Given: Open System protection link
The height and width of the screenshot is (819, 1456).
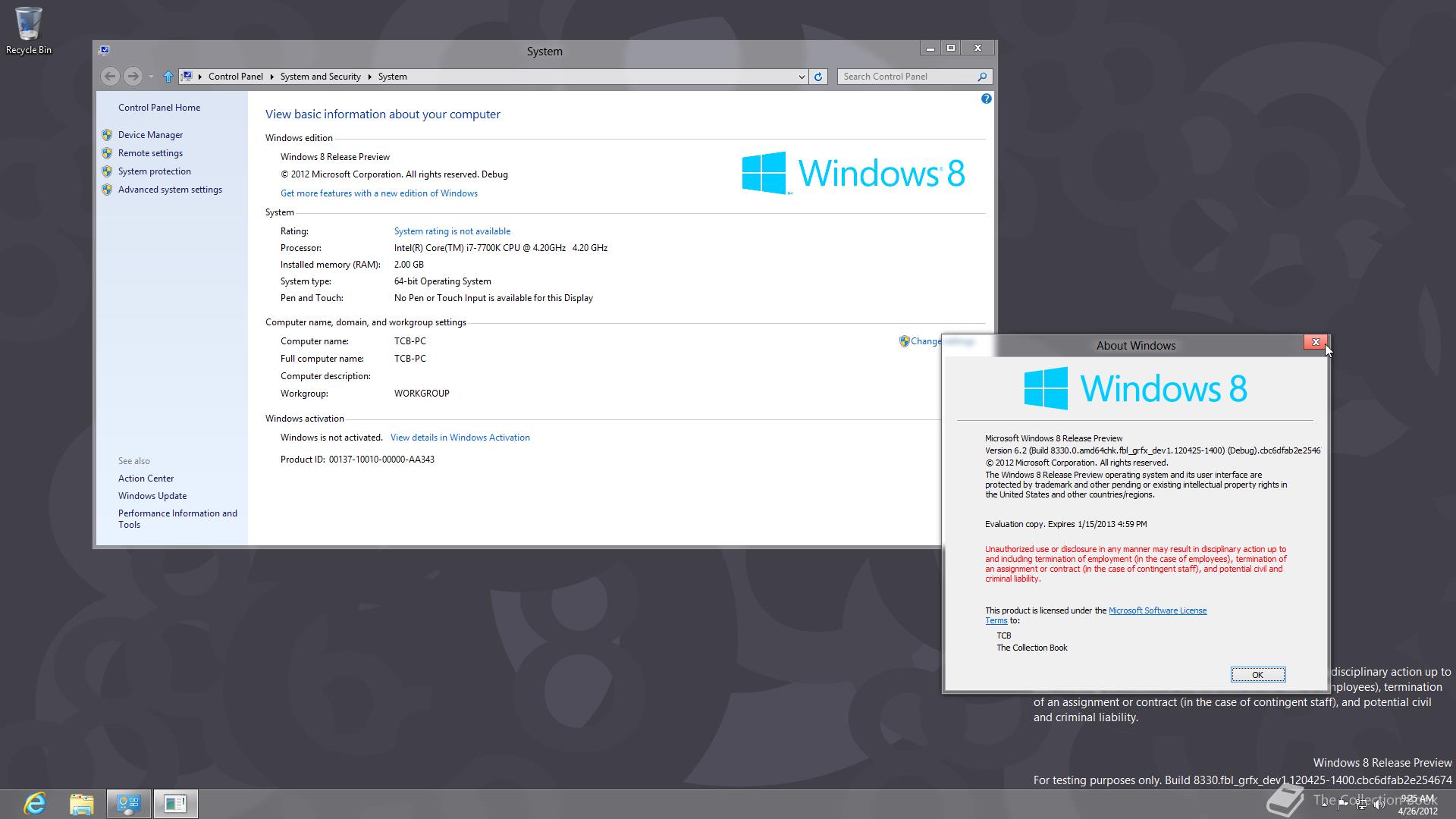Looking at the screenshot, I should [154, 171].
